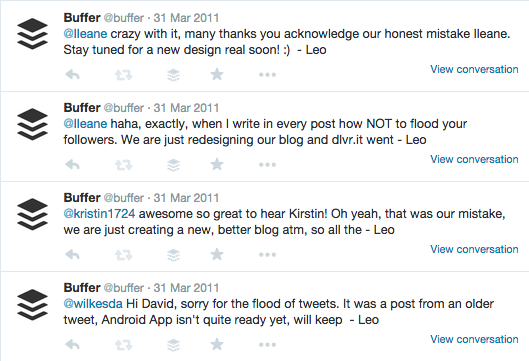Open the @kristin1724 profile mention
529x361 pixels.
tap(99, 214)
